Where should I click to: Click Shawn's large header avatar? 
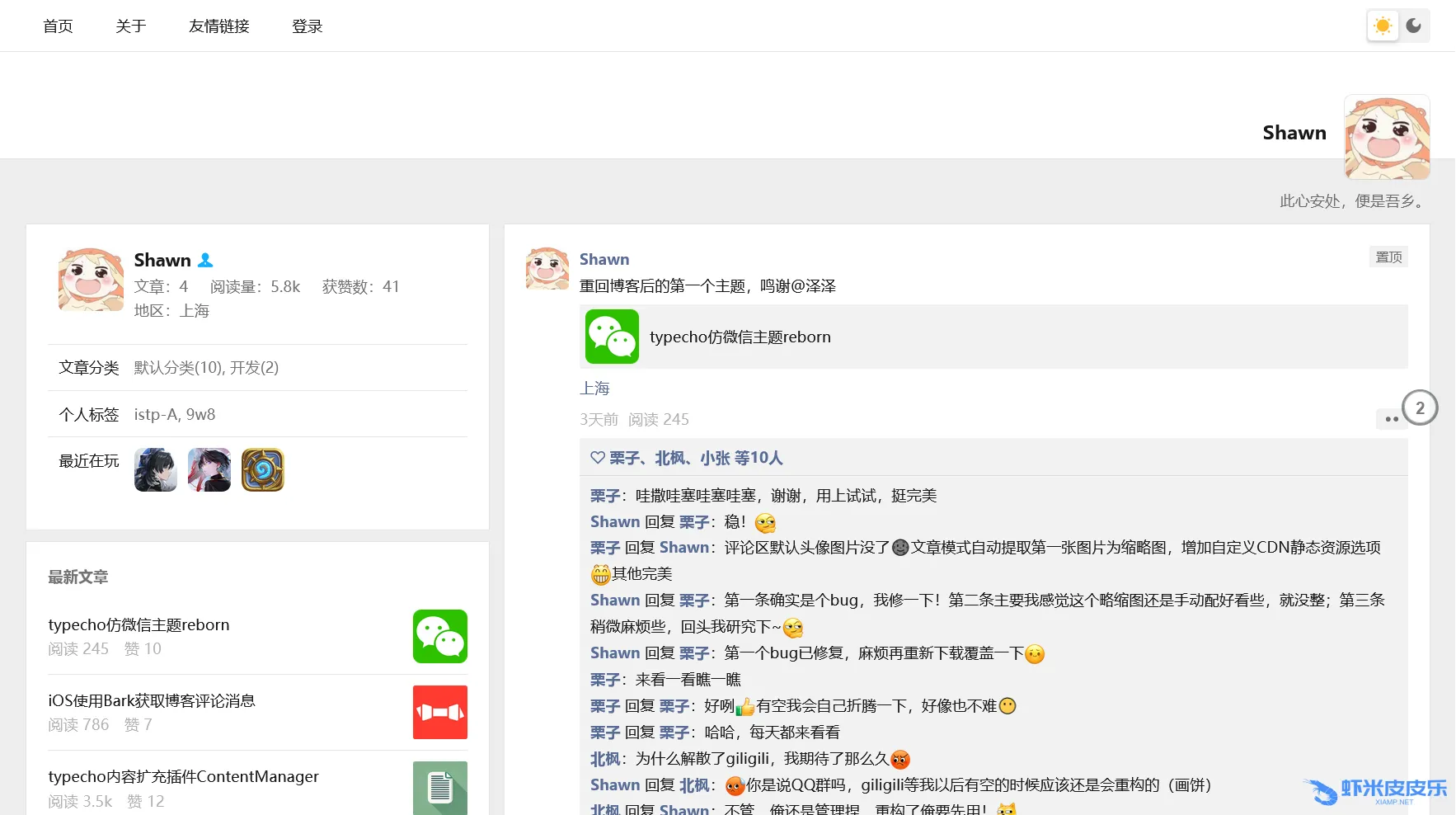click(x=1386, y=137)
